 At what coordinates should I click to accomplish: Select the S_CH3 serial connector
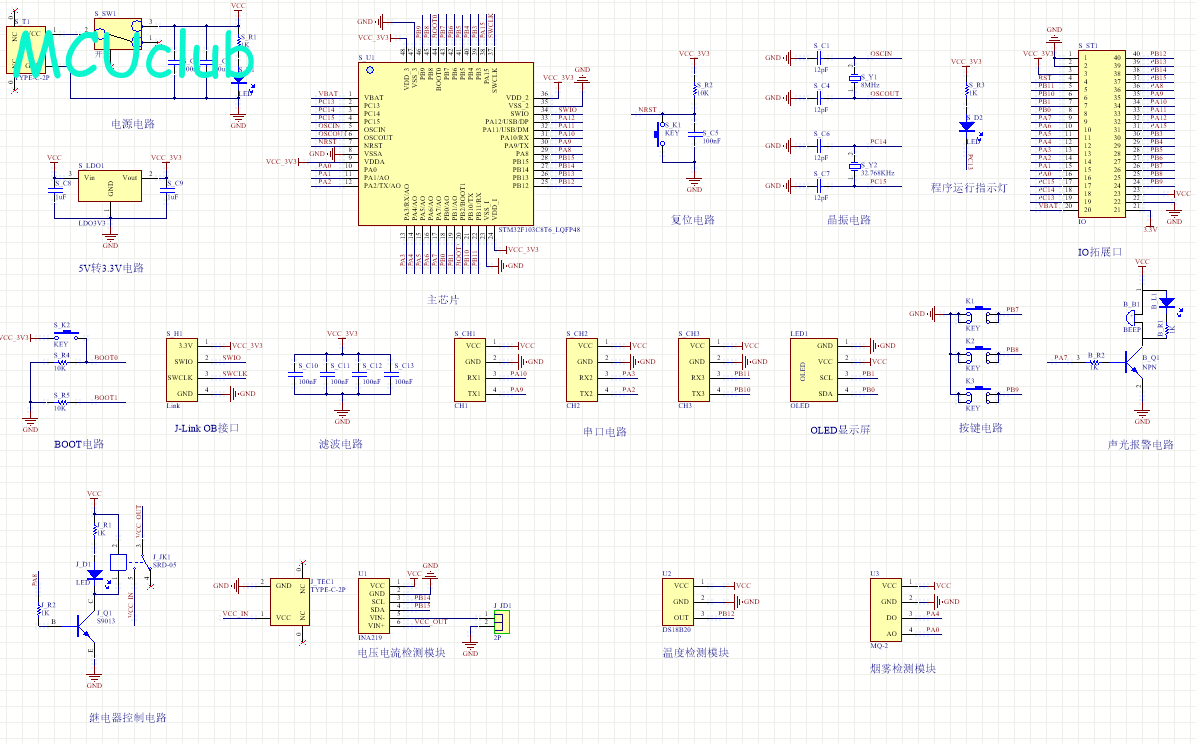694,370
